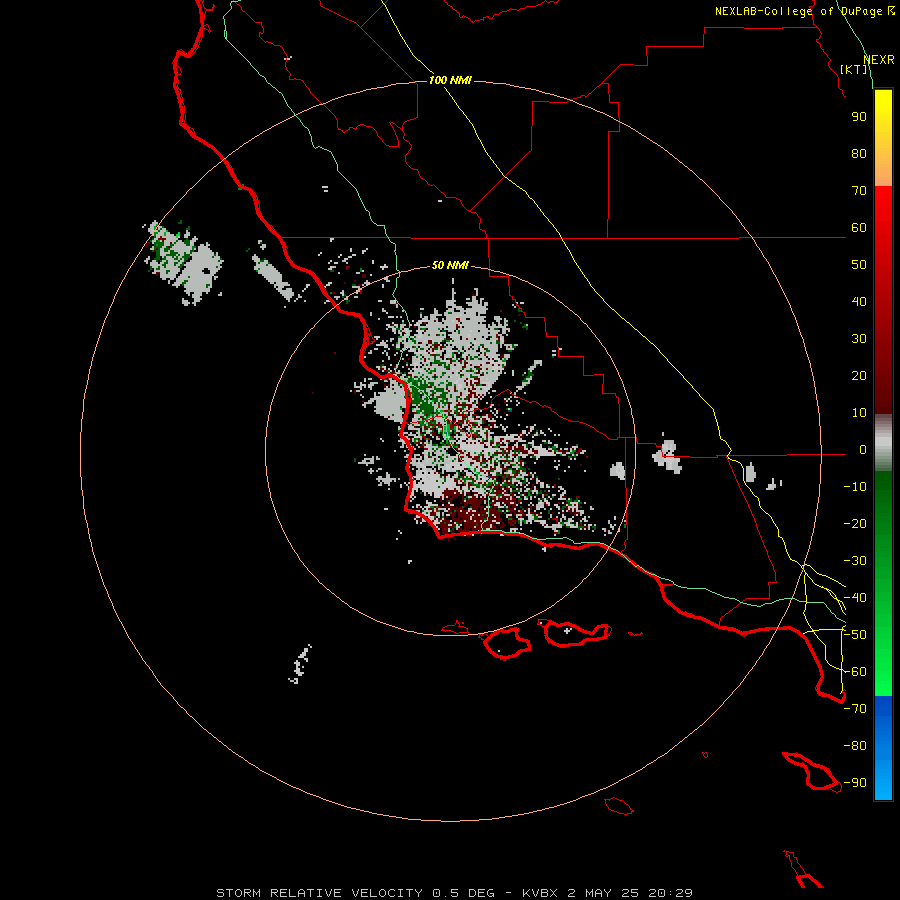Click the [KT] unit label
The image size is (900, 900).
tap(854, 69)
